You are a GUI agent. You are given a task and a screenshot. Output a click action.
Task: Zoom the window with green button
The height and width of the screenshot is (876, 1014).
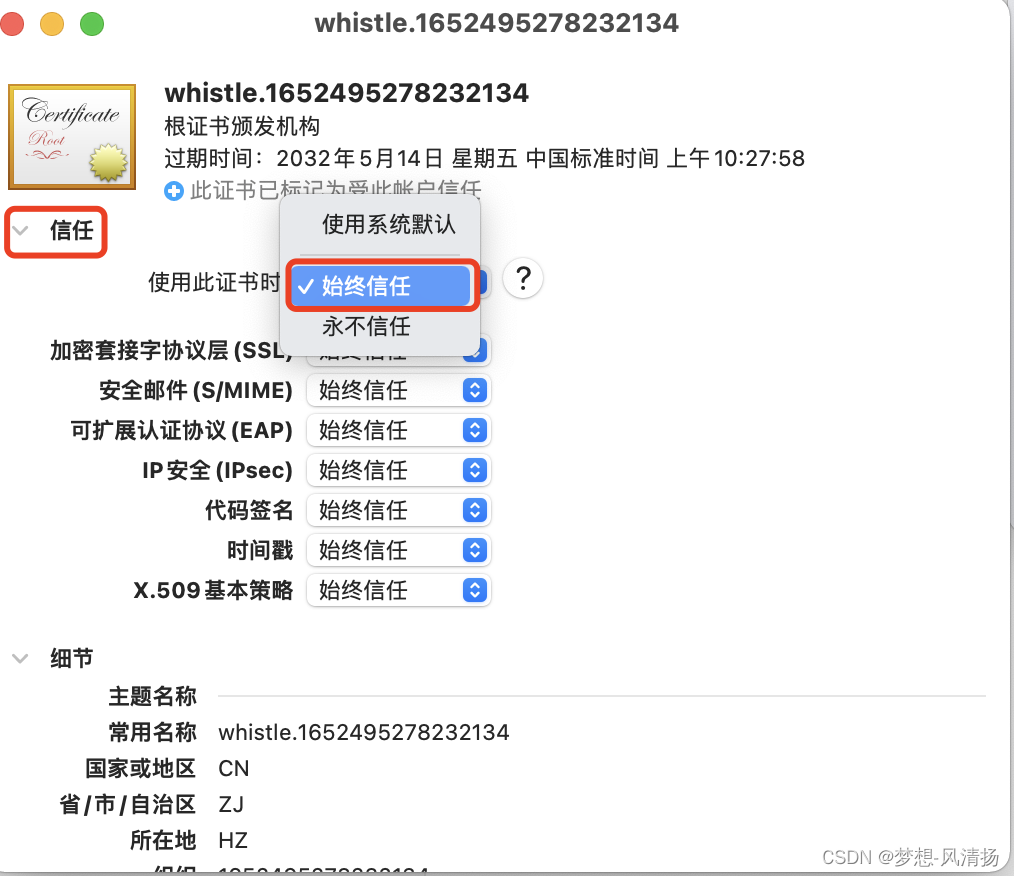[x=92, y=25]
